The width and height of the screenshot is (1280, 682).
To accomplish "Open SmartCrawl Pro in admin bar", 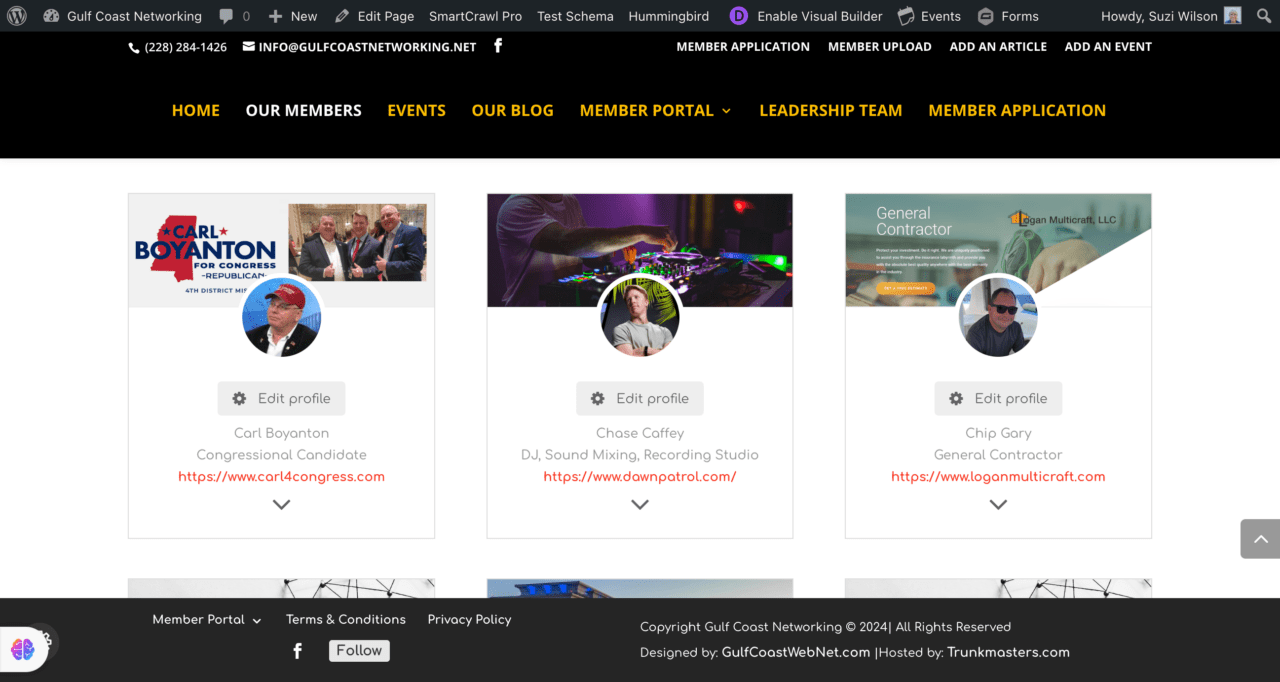I will pos(475,16).
